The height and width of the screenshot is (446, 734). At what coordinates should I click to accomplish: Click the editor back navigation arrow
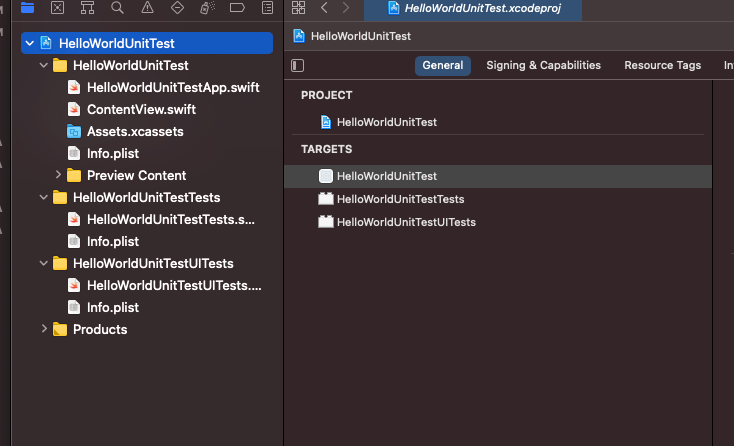[x=325, y=8]
